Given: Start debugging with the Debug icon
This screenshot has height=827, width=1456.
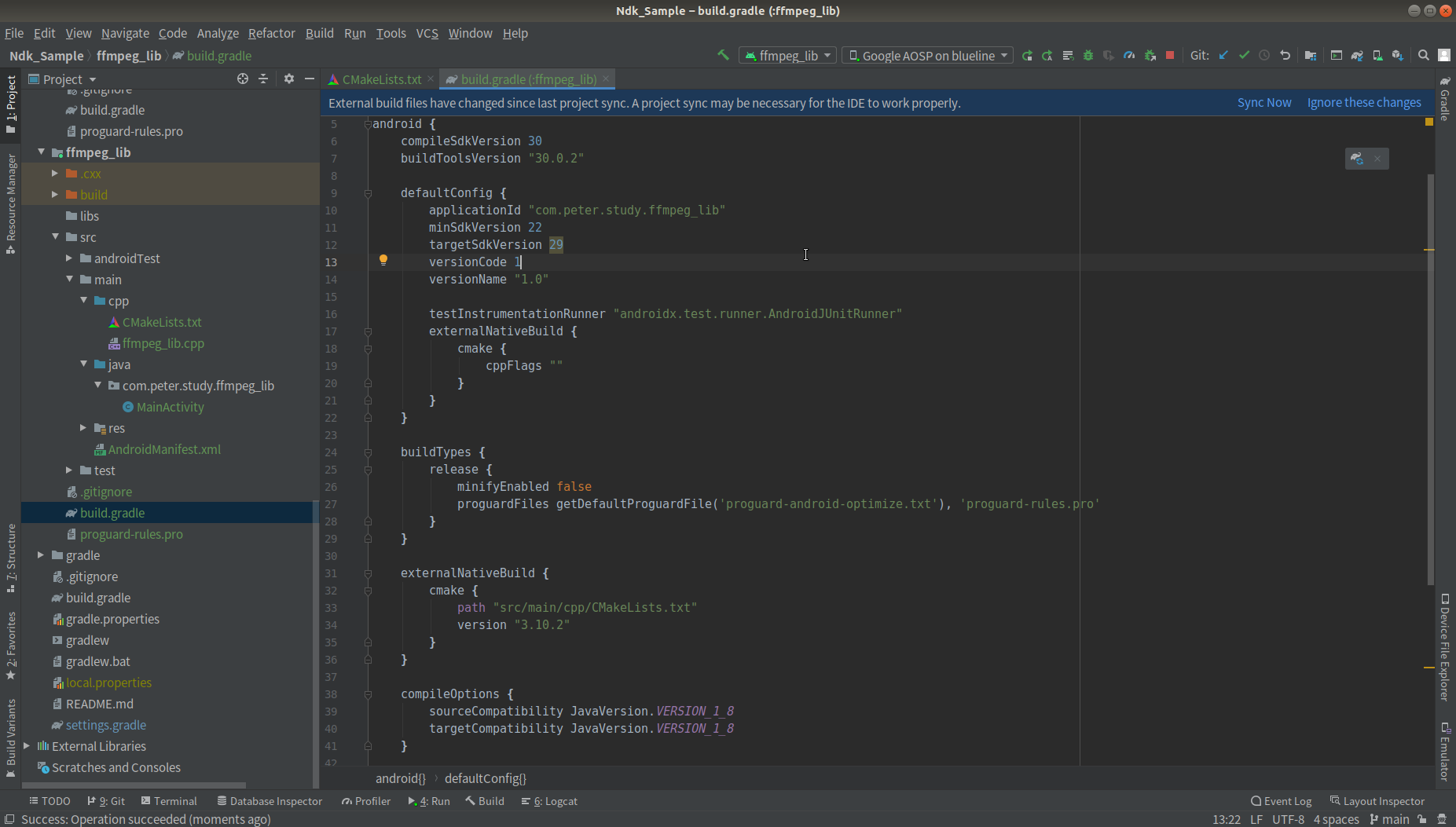Looking at the screenshot, I should click(x=1088, y=55).
